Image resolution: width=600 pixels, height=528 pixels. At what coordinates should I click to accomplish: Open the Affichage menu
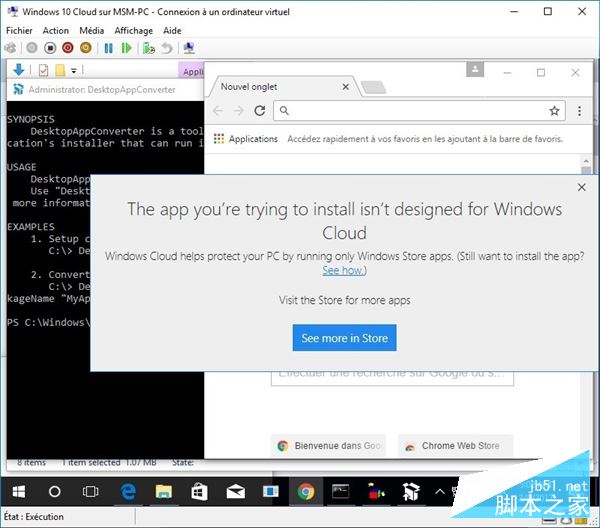pos(133,31)
